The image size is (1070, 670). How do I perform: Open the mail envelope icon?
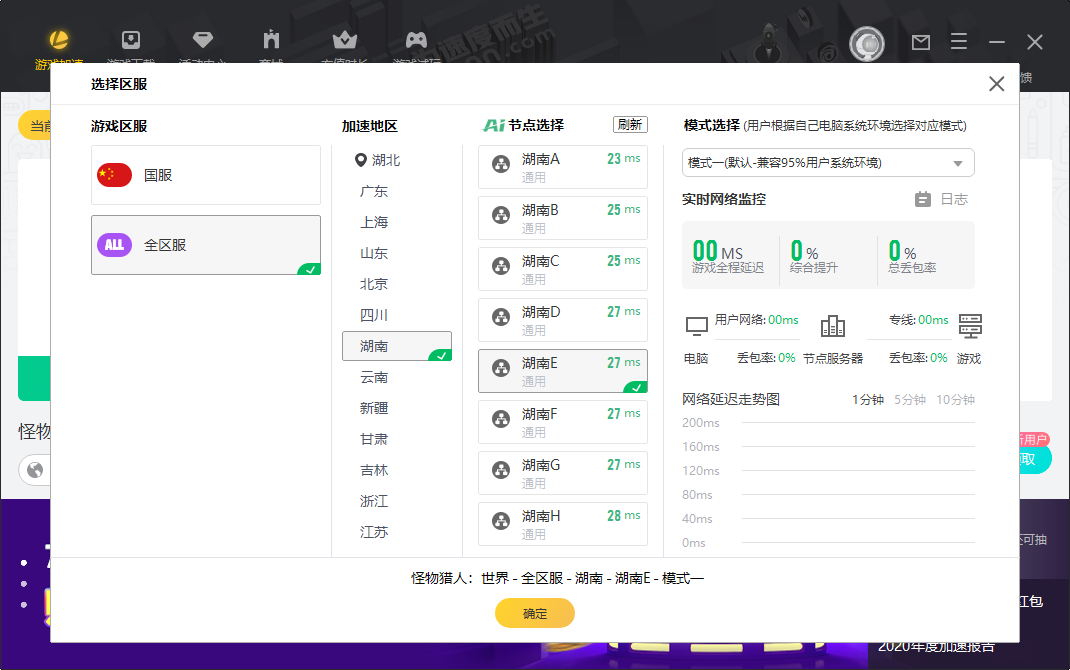click(x=921, y=42)
